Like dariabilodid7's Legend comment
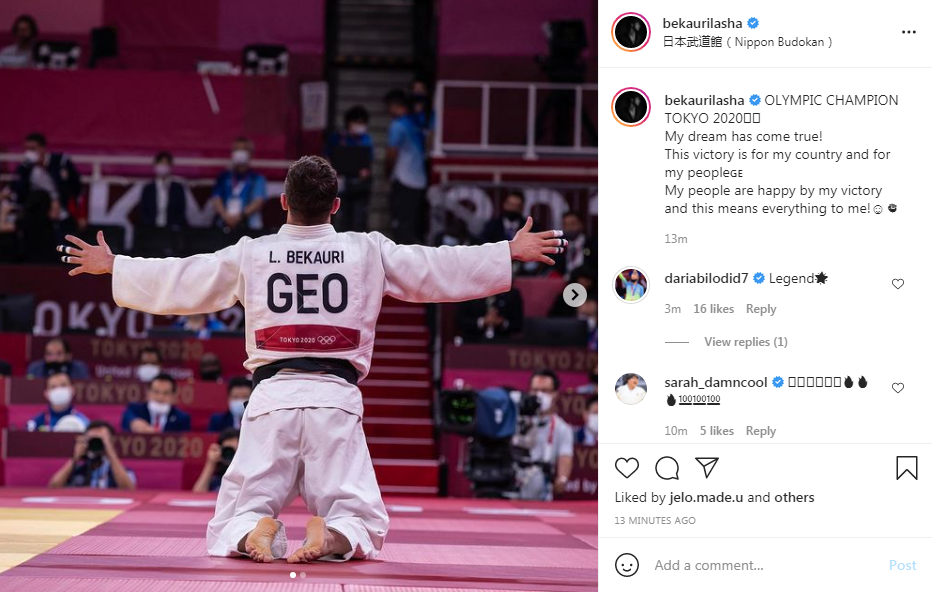The height and width of the screenshot is (592, 932). [x=898, y=284]
